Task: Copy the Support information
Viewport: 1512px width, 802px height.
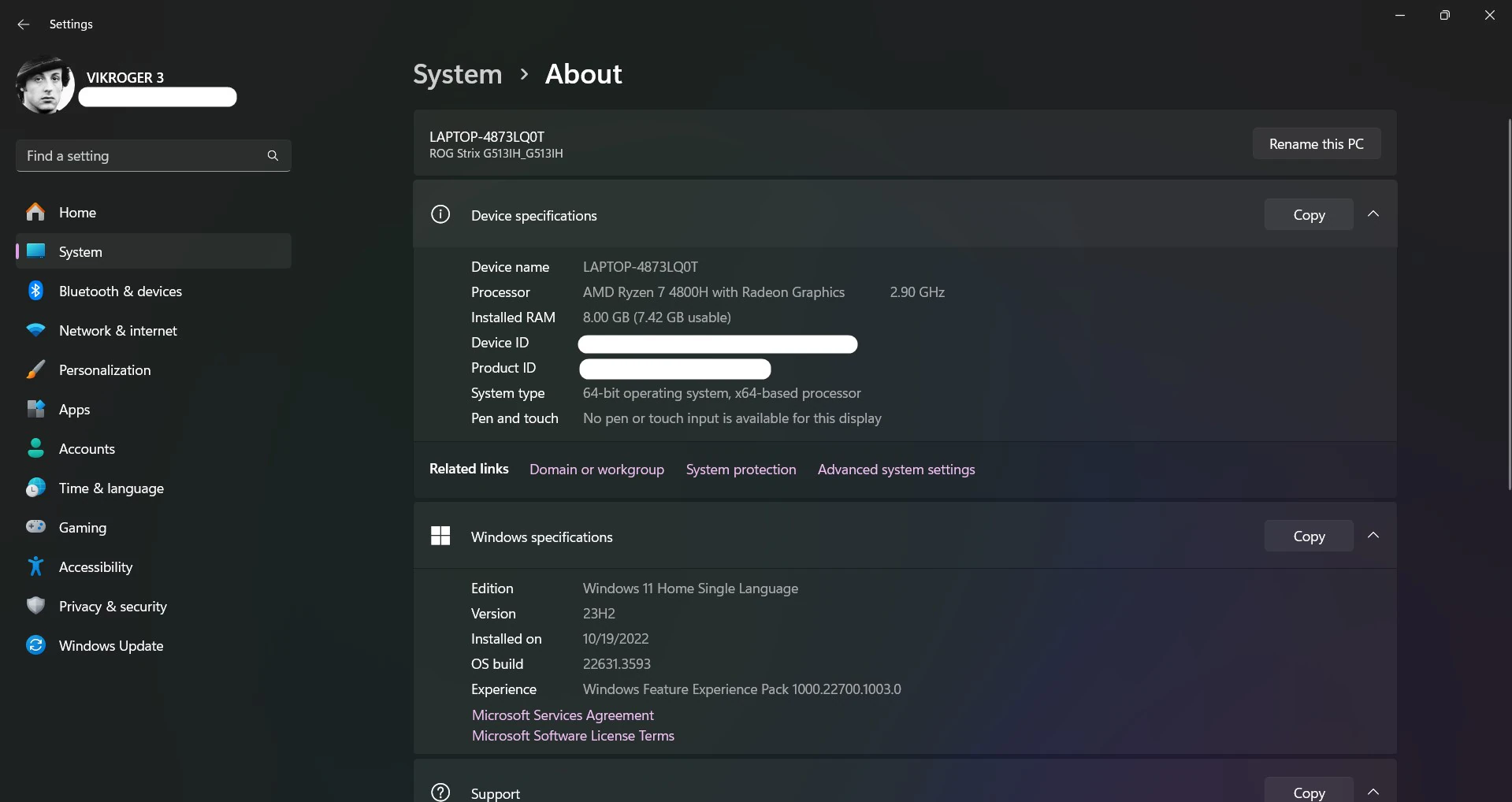Action: tap(1309, 791)
